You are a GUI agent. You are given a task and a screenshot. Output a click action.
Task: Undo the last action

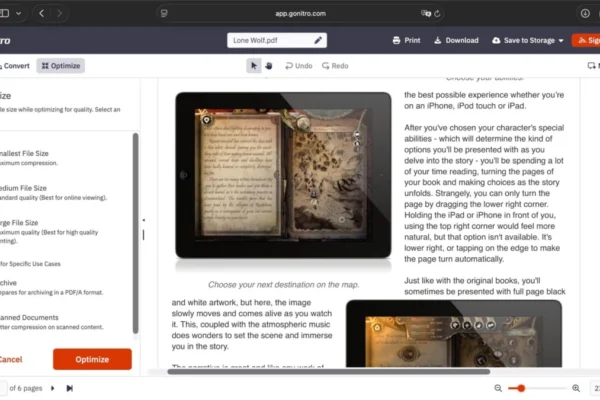(299, 66)
